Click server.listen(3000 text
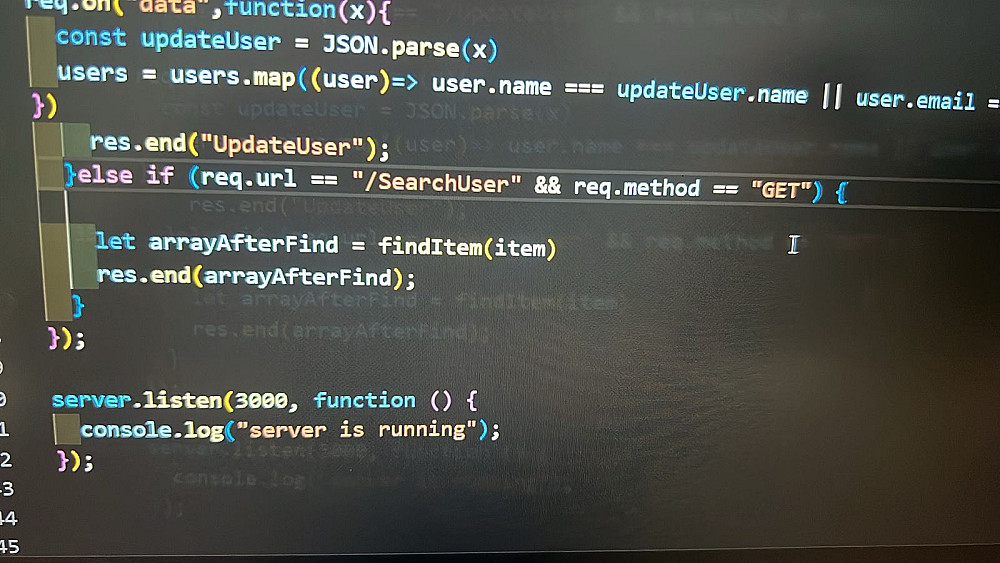Viewport: 1000px width, 563px height. (x=170, y=400)
